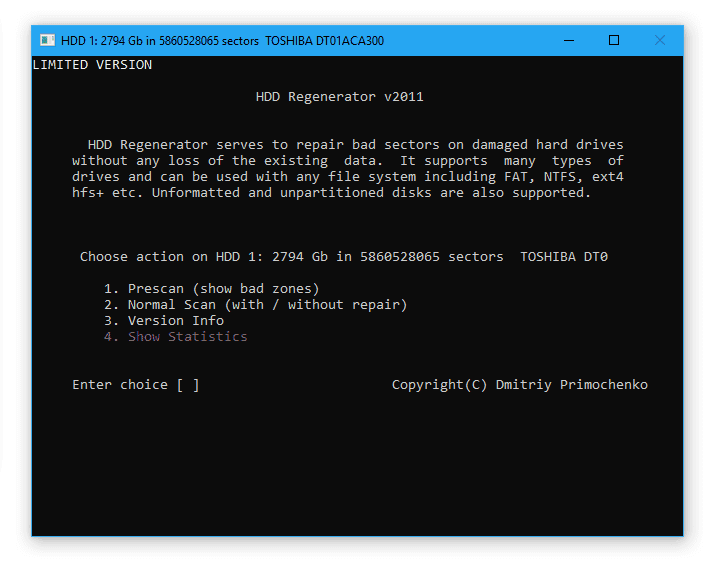This screenshot has width=710, height=568.
Task: Select option 1 Prescan (show bad zones)
Action: coord(211,289)
